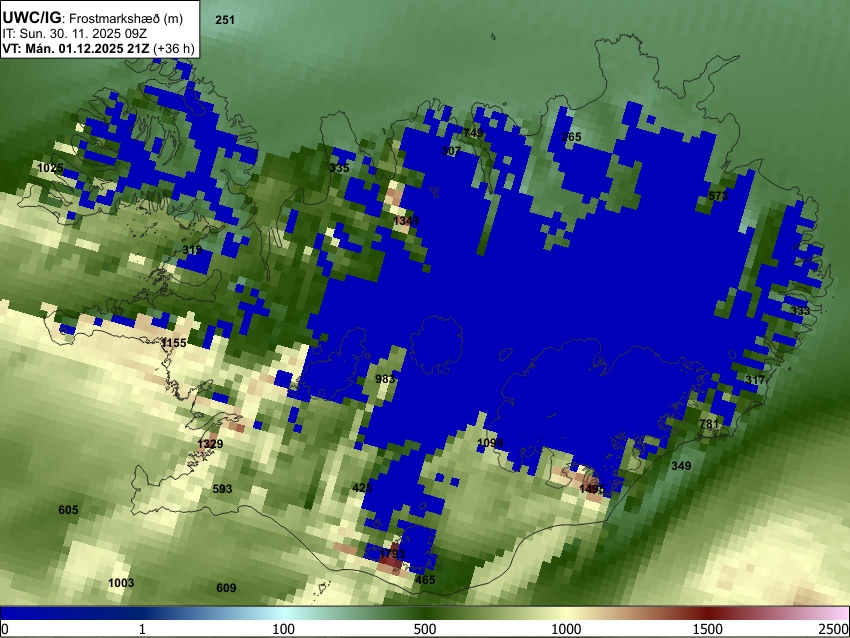
Task: Pick the map value 1349
Action: pos(406,221)
